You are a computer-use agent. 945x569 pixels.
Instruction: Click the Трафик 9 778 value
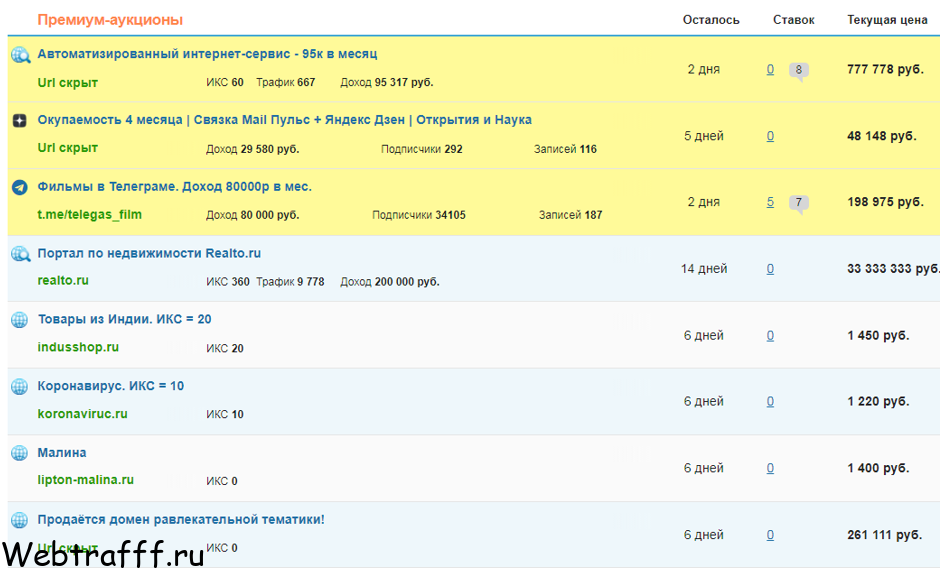pyautogui.click(x=290, y=282)
